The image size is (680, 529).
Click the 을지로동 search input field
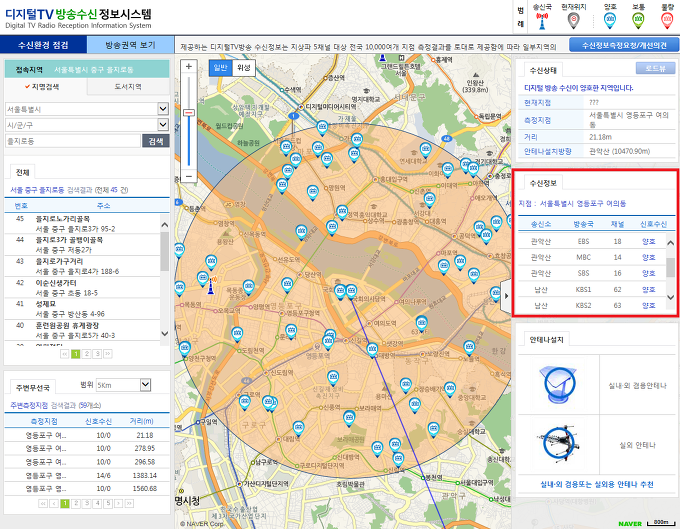(73, 141)
